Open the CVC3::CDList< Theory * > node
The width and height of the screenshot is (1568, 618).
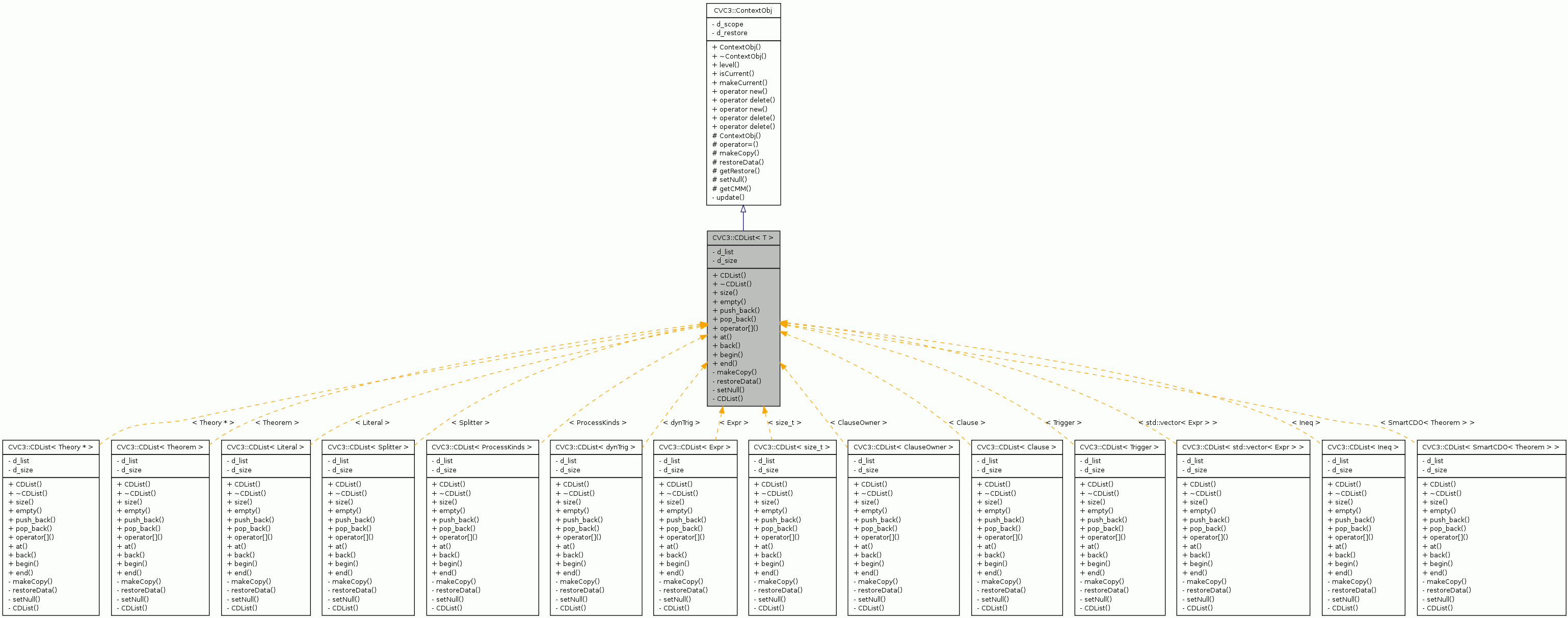pos(51,447)
